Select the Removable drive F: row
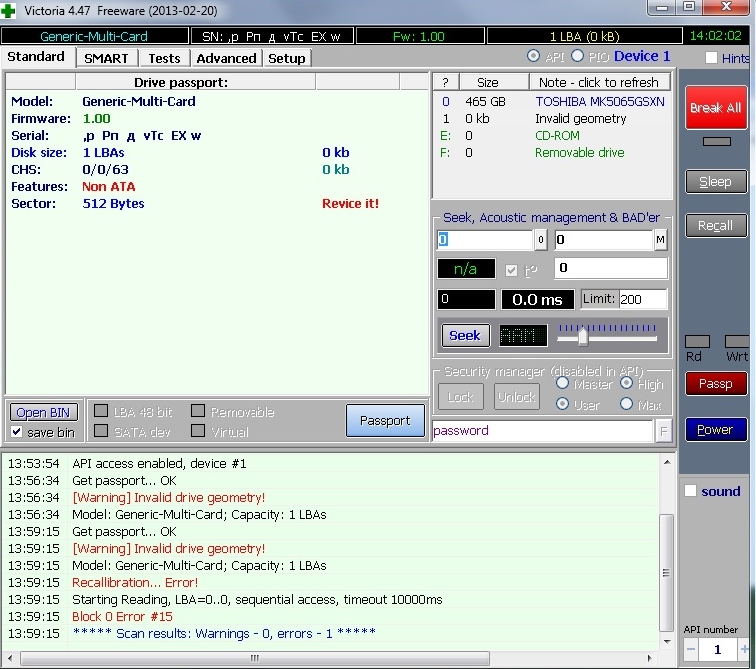Screen dimensions: 756x669 [x=552, y=153]
